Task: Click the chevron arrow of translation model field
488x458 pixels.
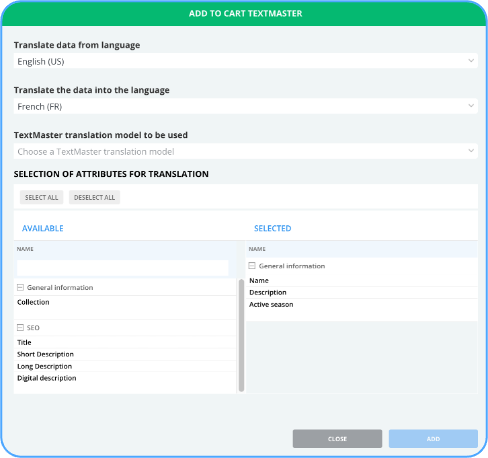Action: [471, 151]
